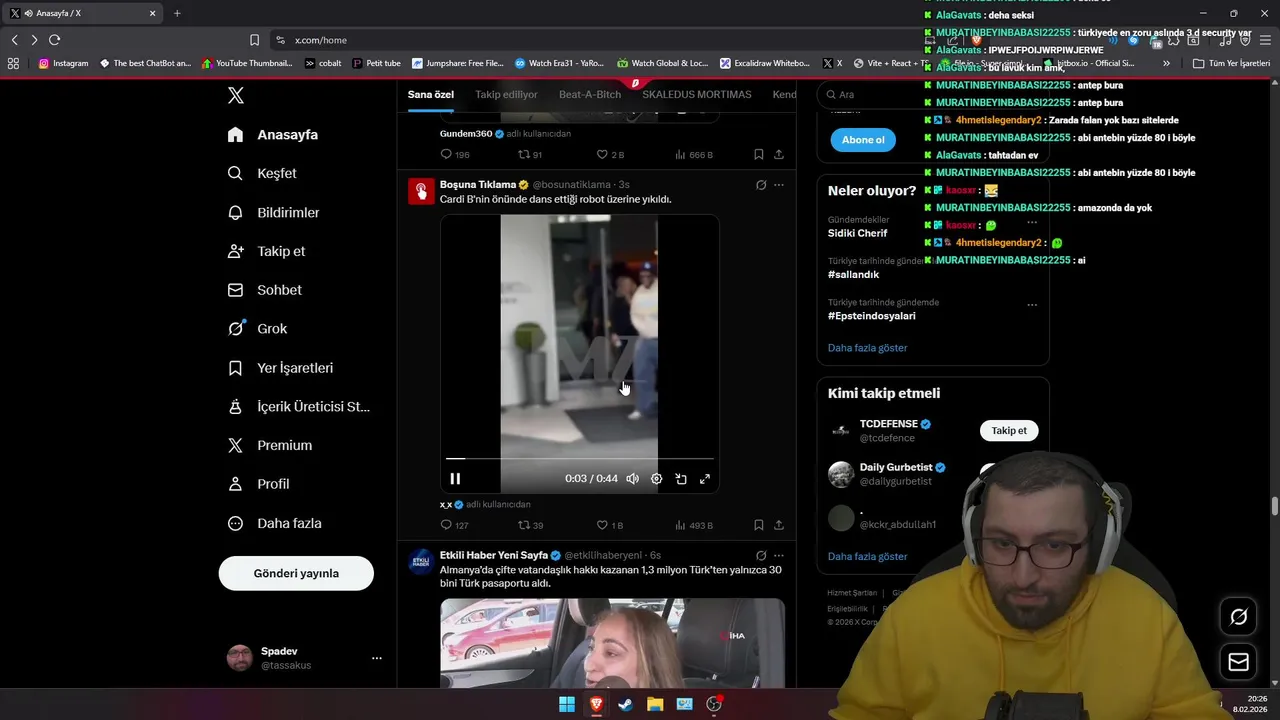This screenshot has width=1280, height=720.
Task: Repost the Gundem360 post (91)
Action: (530, 155)
